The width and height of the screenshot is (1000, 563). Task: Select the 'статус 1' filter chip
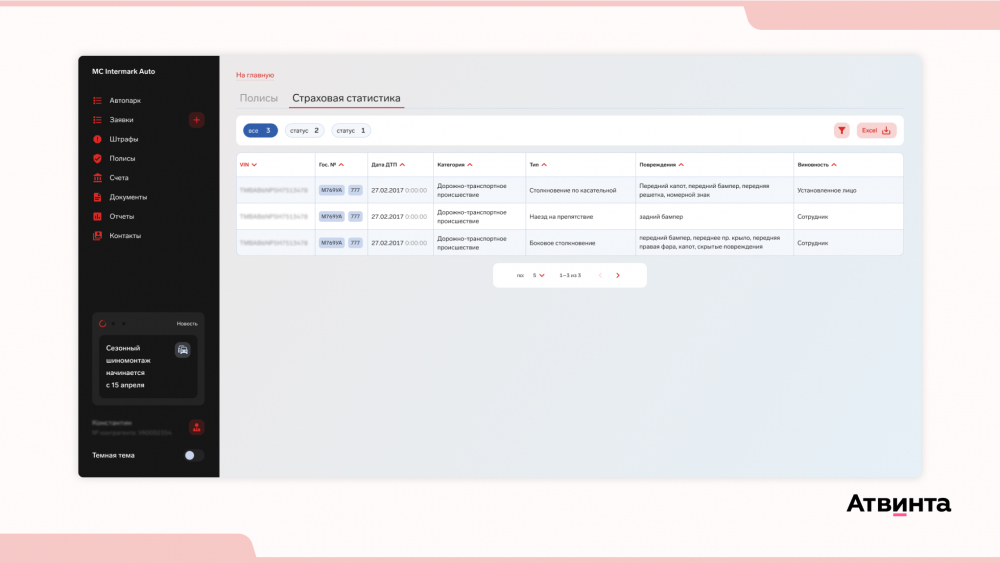[351, 131]
